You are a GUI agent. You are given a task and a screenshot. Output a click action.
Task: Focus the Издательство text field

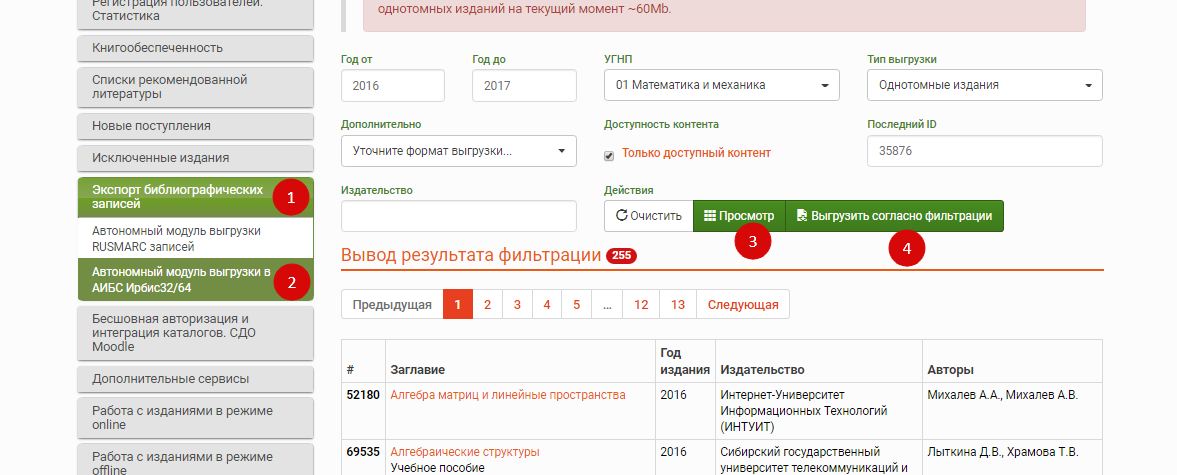pos(458,216)
